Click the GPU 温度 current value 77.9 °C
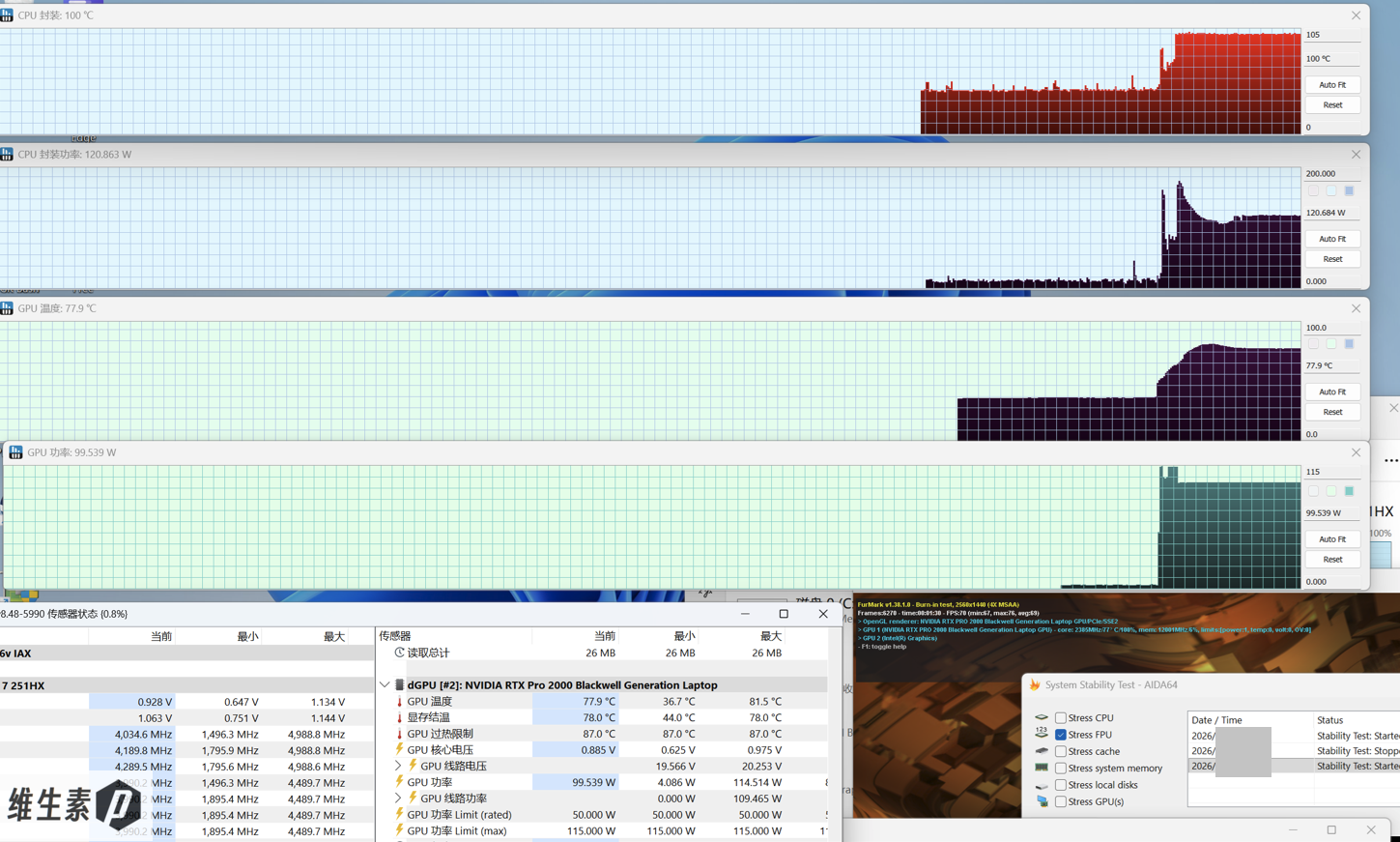The width and height of the screenshot is (1400, 842). coord(599,702)
